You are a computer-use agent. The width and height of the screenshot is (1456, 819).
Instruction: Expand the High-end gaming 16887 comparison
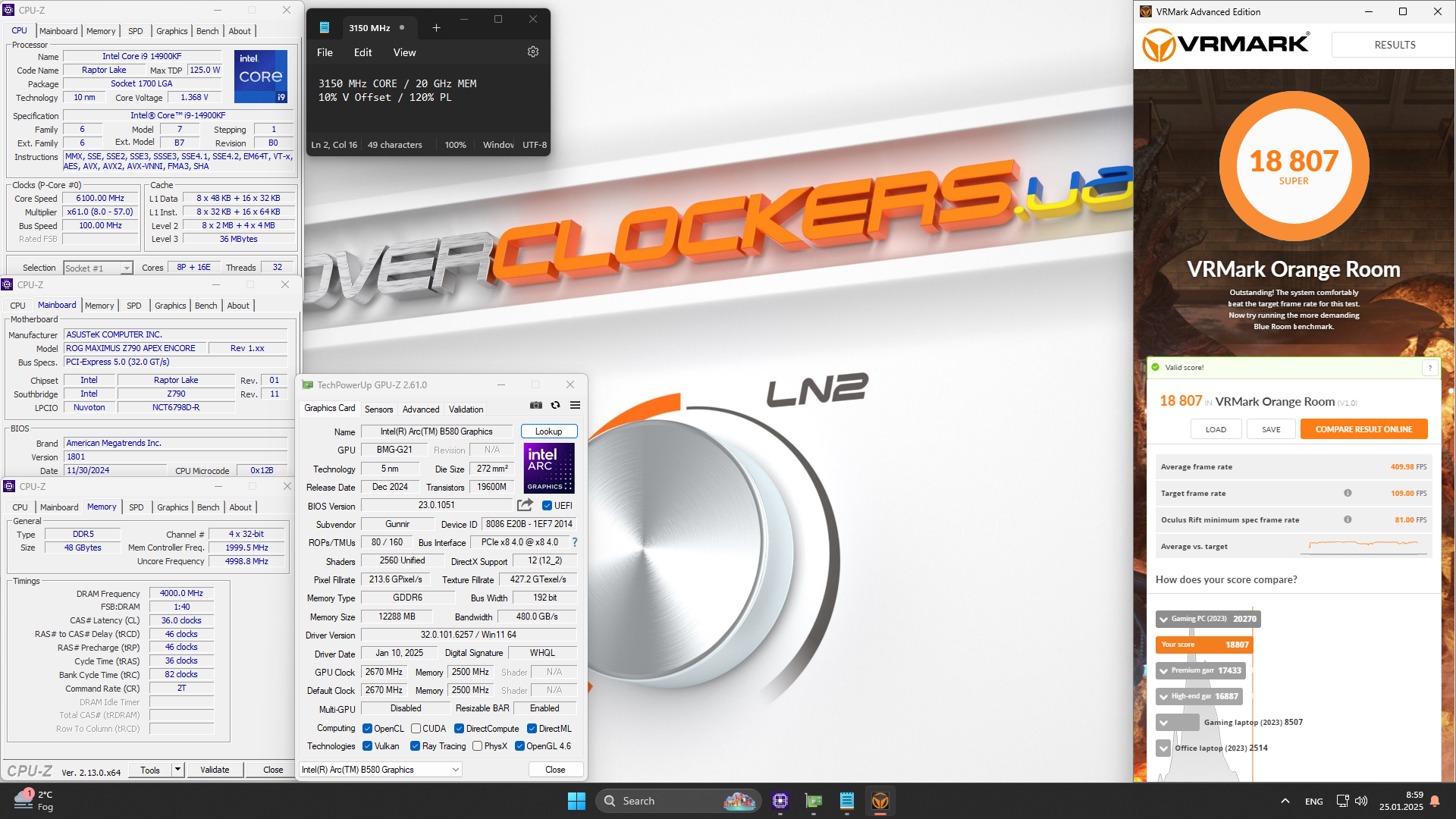coord(1163,697)
